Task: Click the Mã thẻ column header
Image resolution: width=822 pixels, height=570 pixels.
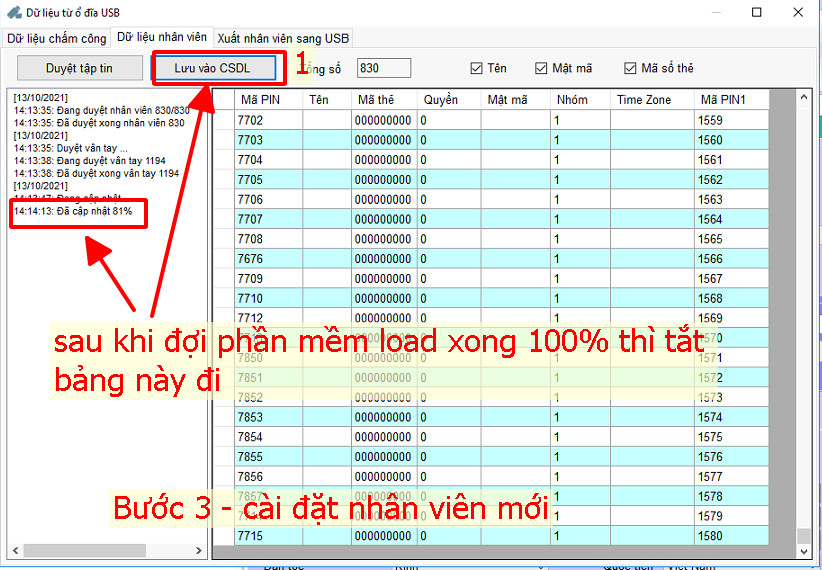Action: click(x=384, y=100)
